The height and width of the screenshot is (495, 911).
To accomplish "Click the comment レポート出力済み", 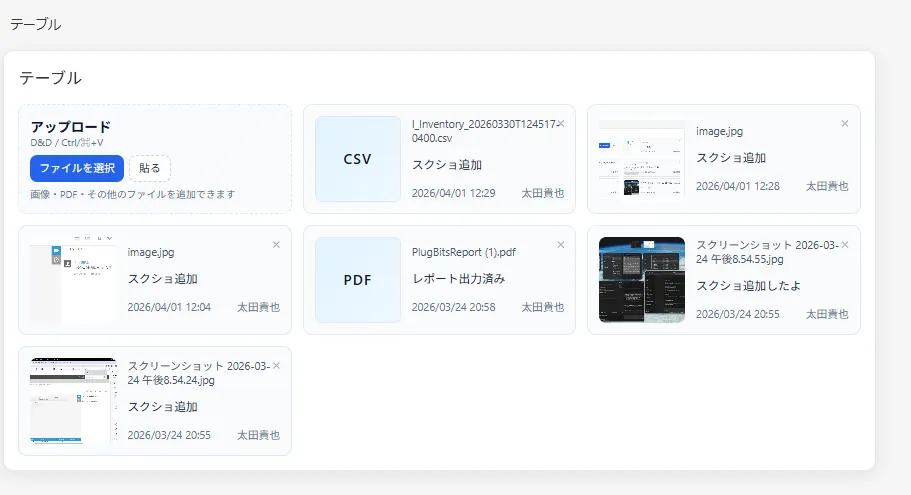I will 458,279.
